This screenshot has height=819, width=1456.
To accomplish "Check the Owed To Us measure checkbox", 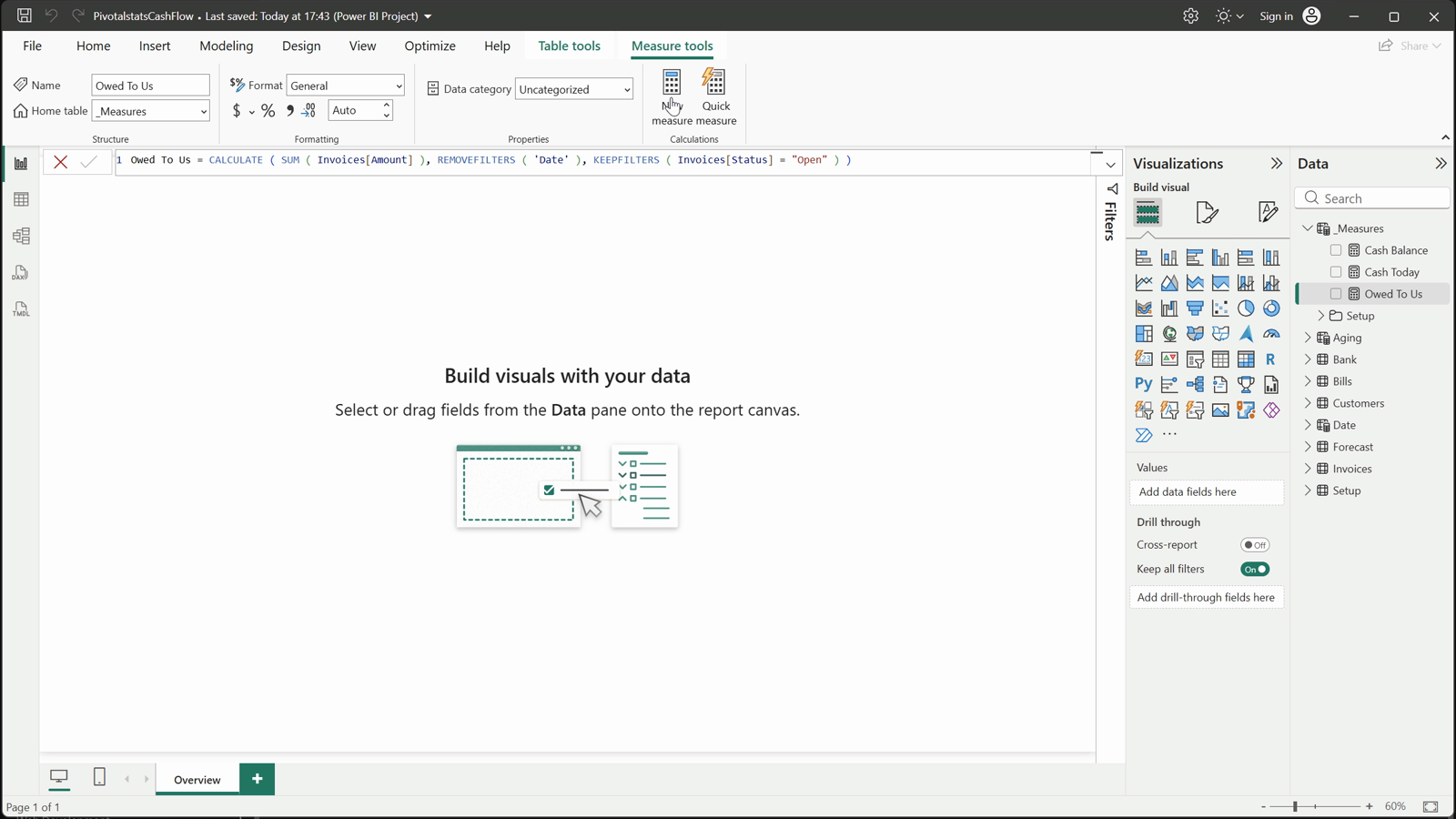I will (x=1336, y=294).
